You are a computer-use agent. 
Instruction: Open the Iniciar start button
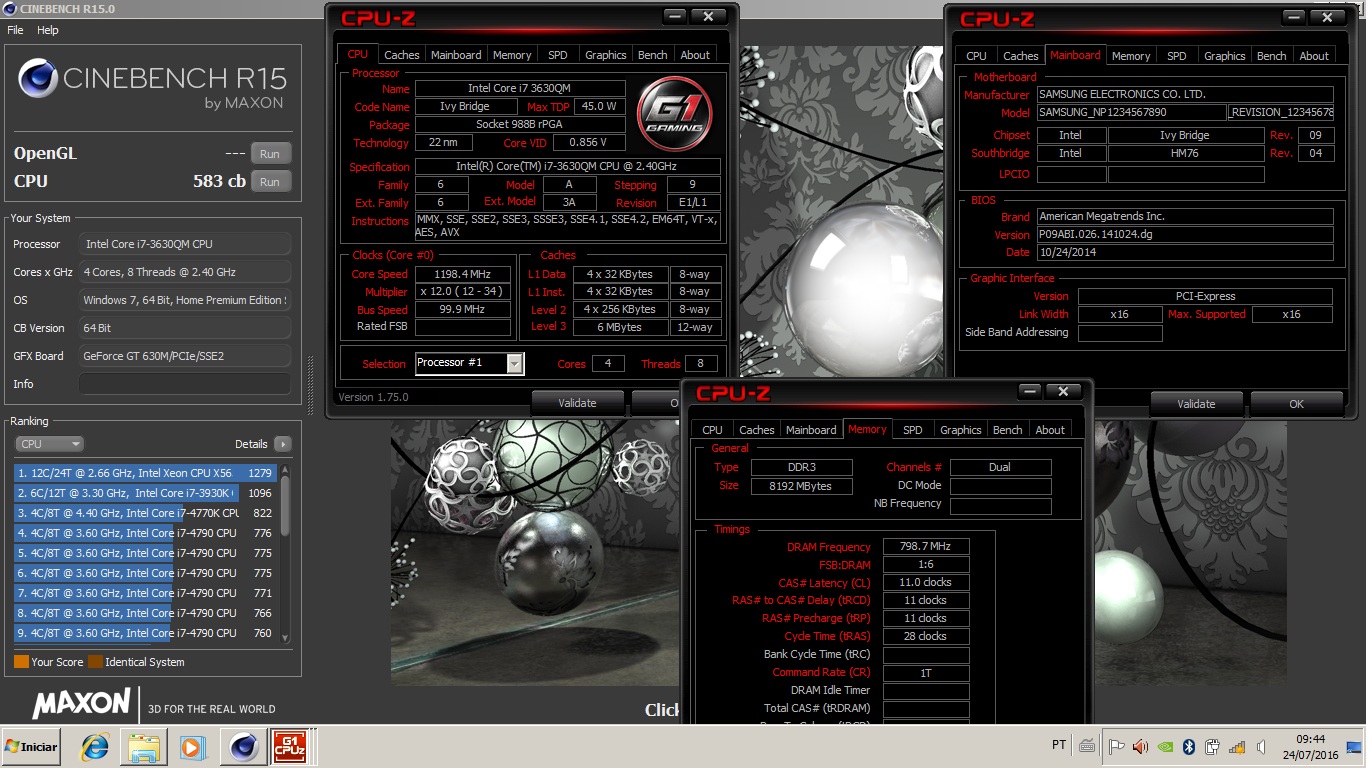pos(31,746)
